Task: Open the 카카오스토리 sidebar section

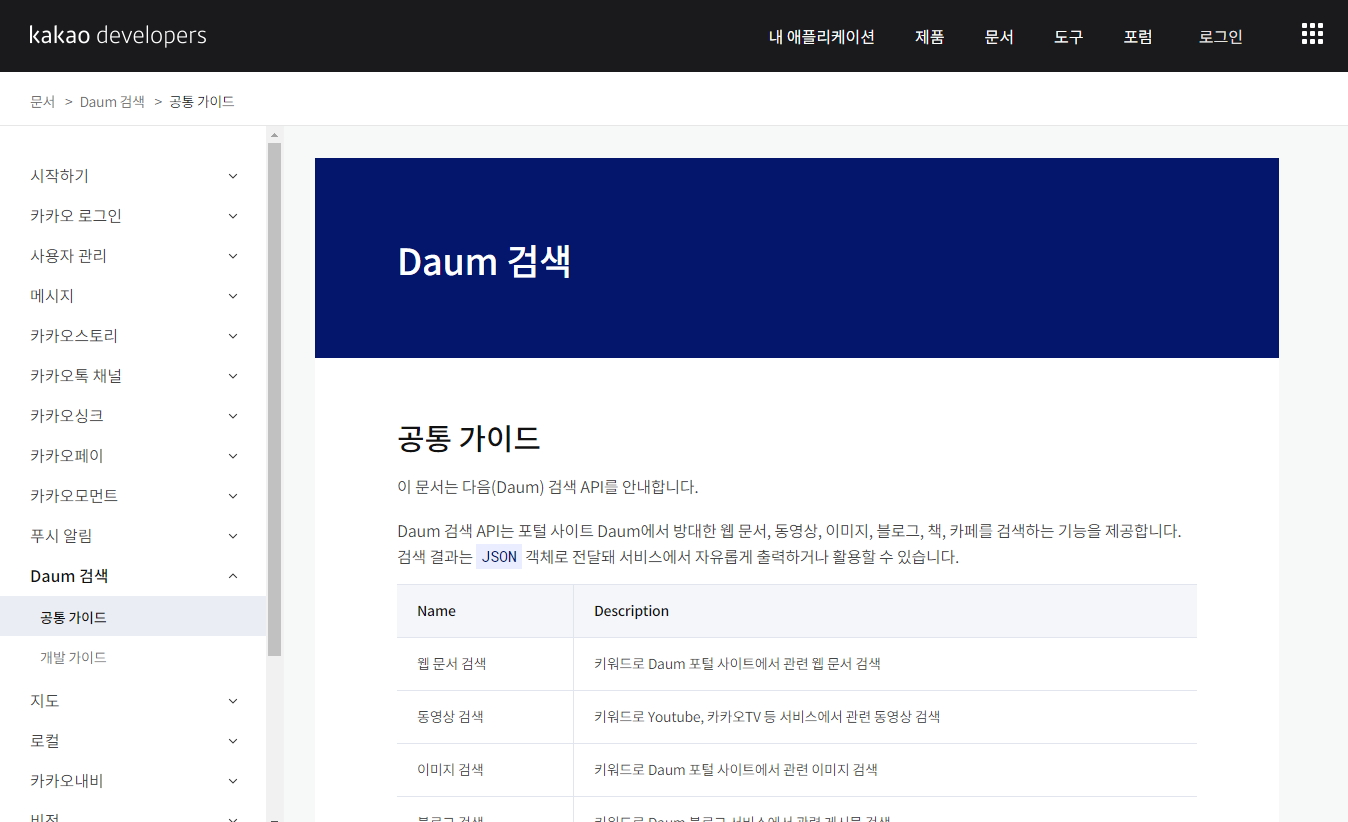Action: click(74, 336)
